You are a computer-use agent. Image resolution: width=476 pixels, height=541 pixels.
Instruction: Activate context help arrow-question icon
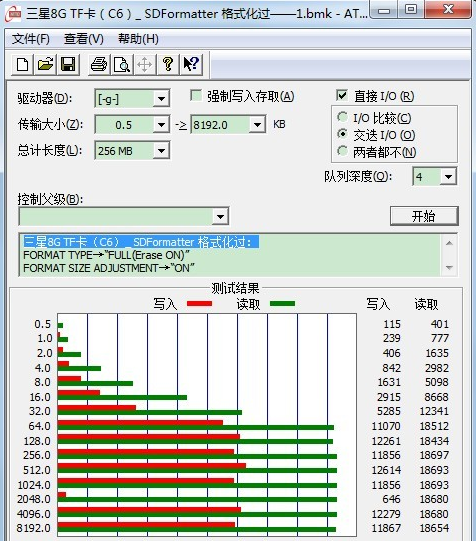[191, 64]
